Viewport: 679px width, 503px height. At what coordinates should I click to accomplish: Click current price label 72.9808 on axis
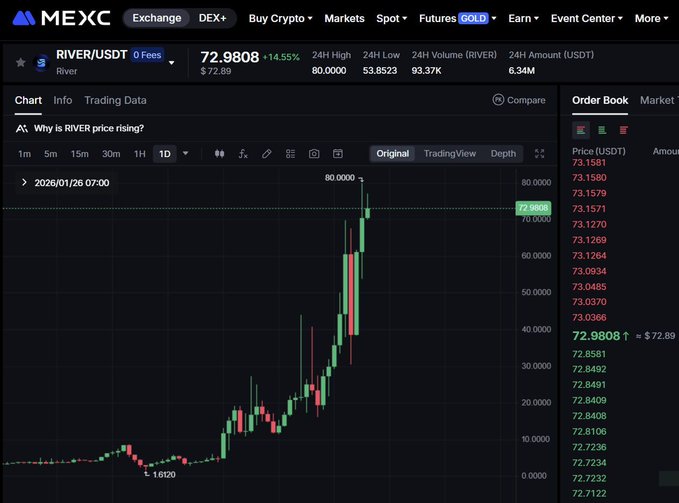(534, 208)
